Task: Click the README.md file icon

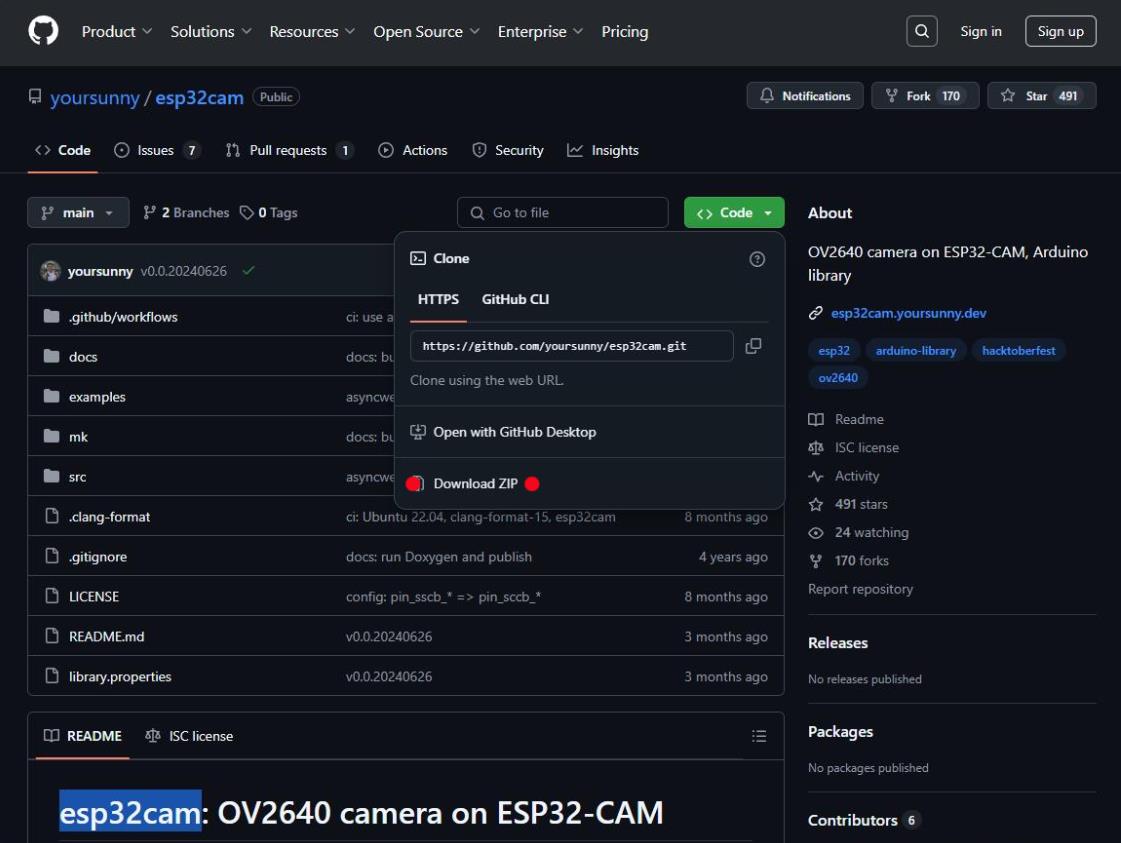Action: point(51,636)
